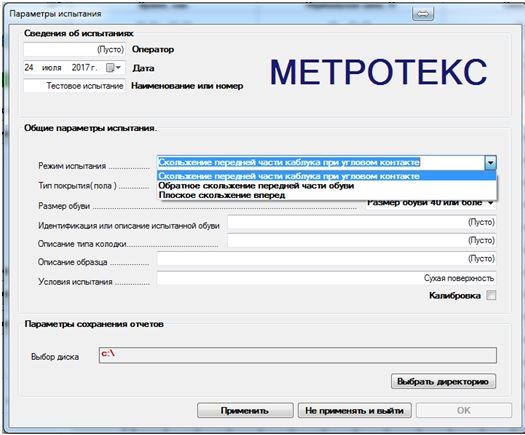This screenshot has height=435, width=525.
Task: Click the Описание типа колодки field
Action: 362,240
